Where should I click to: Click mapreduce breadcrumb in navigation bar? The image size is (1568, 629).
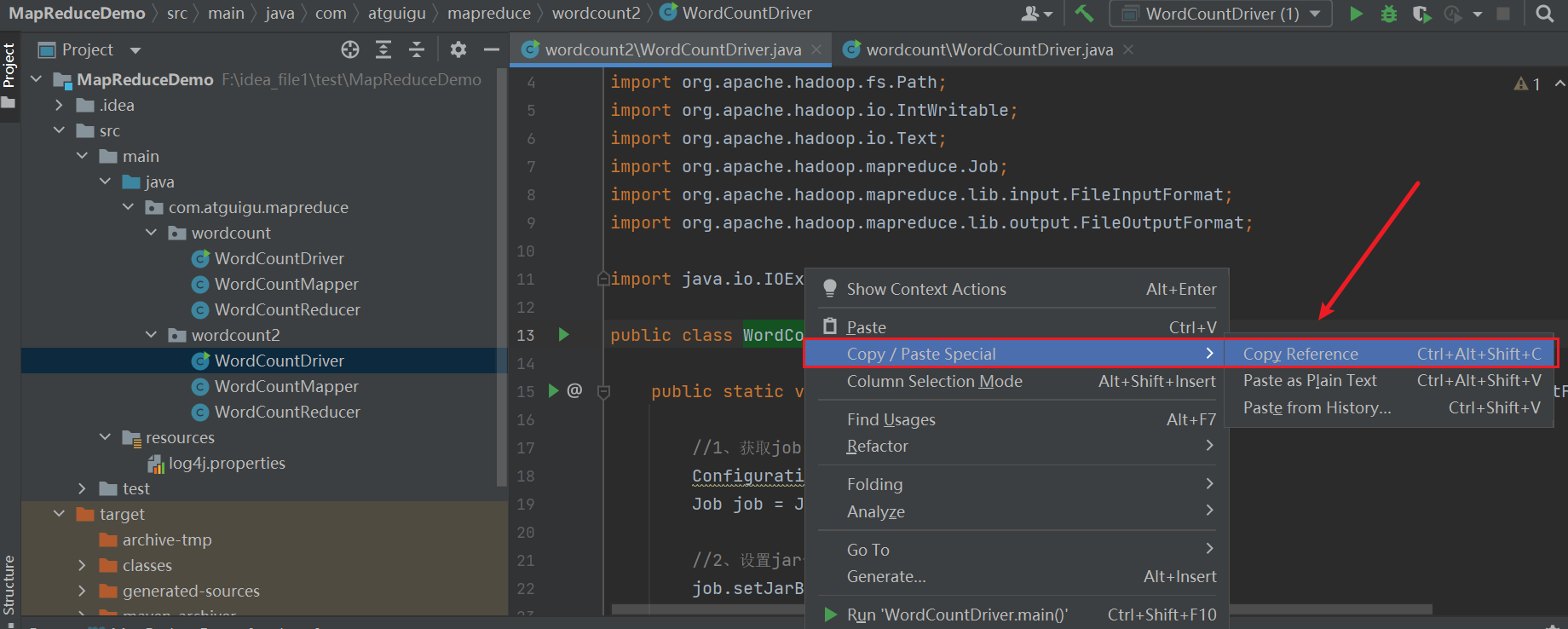click(489, 13)
